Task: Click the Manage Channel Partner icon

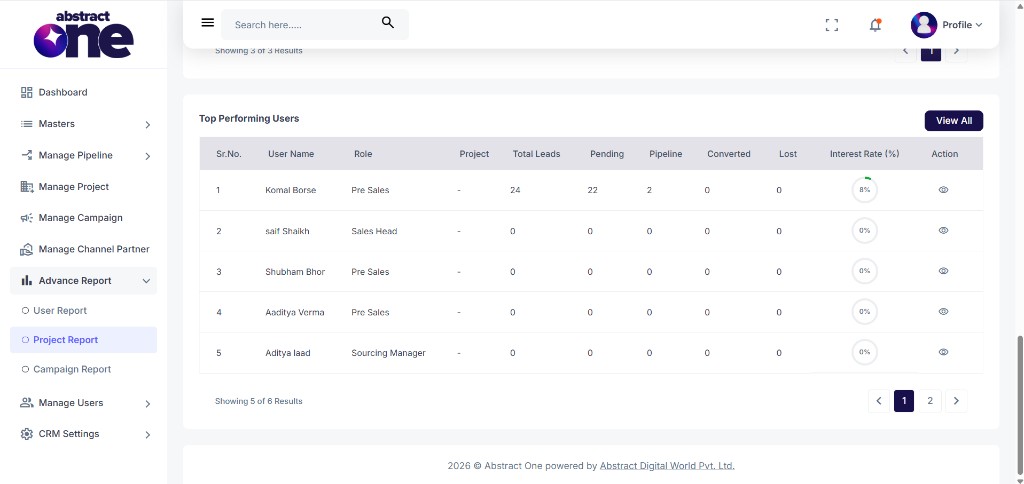Action: (x=27, y=250)
